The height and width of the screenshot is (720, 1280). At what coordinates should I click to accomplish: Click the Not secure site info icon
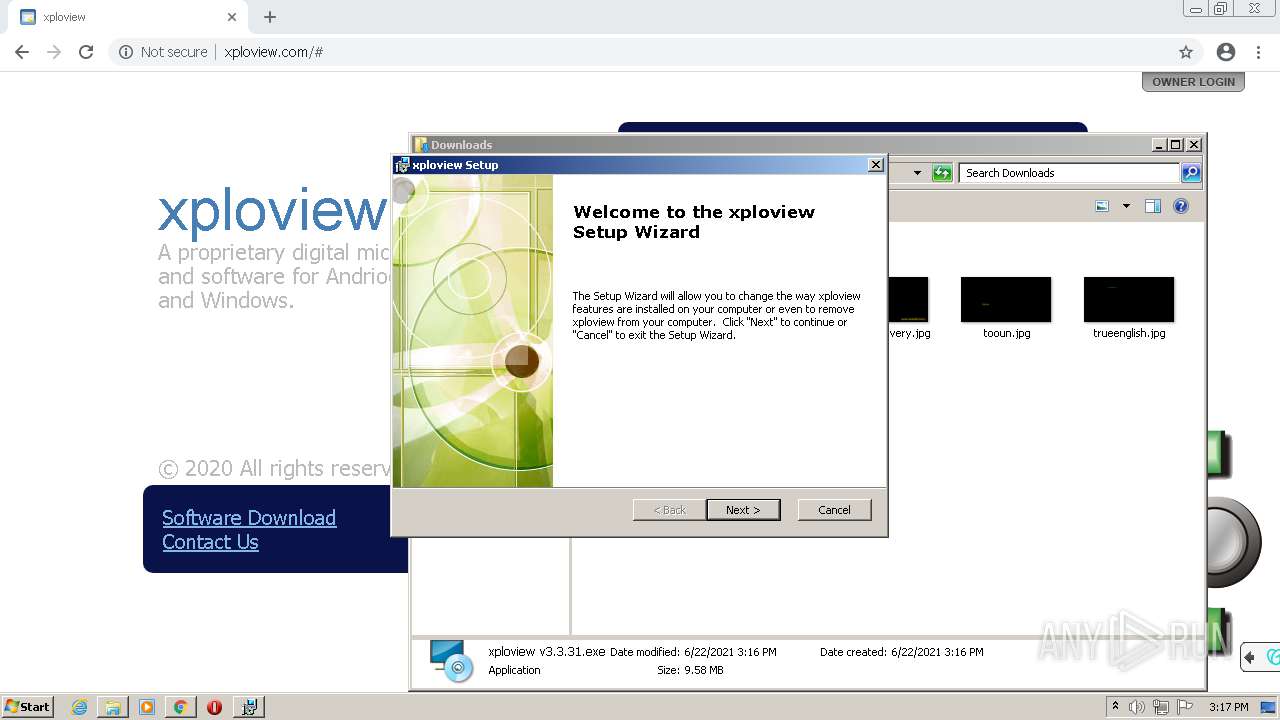[x=126, y=52]
